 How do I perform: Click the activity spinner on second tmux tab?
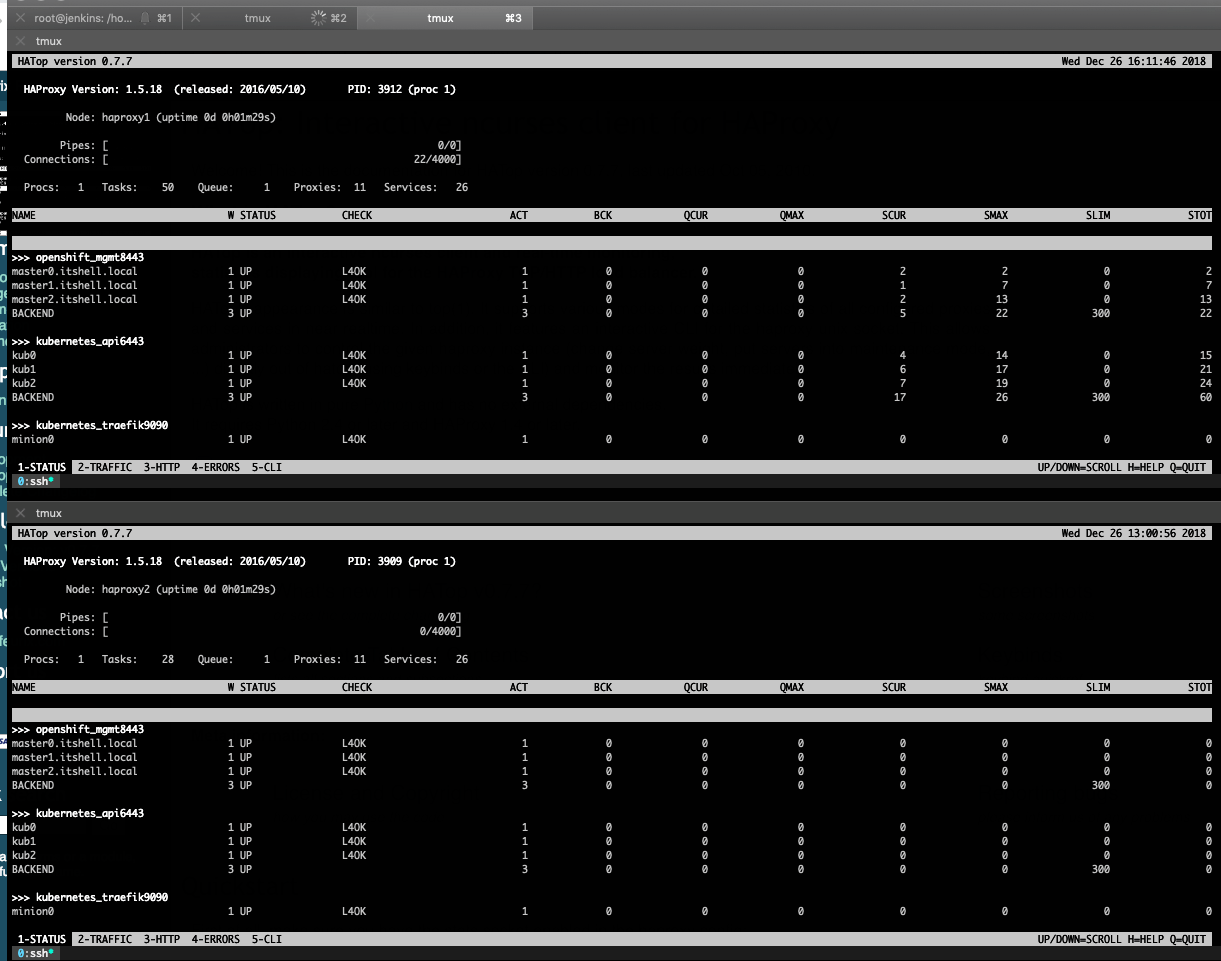(x=319, y=18)
